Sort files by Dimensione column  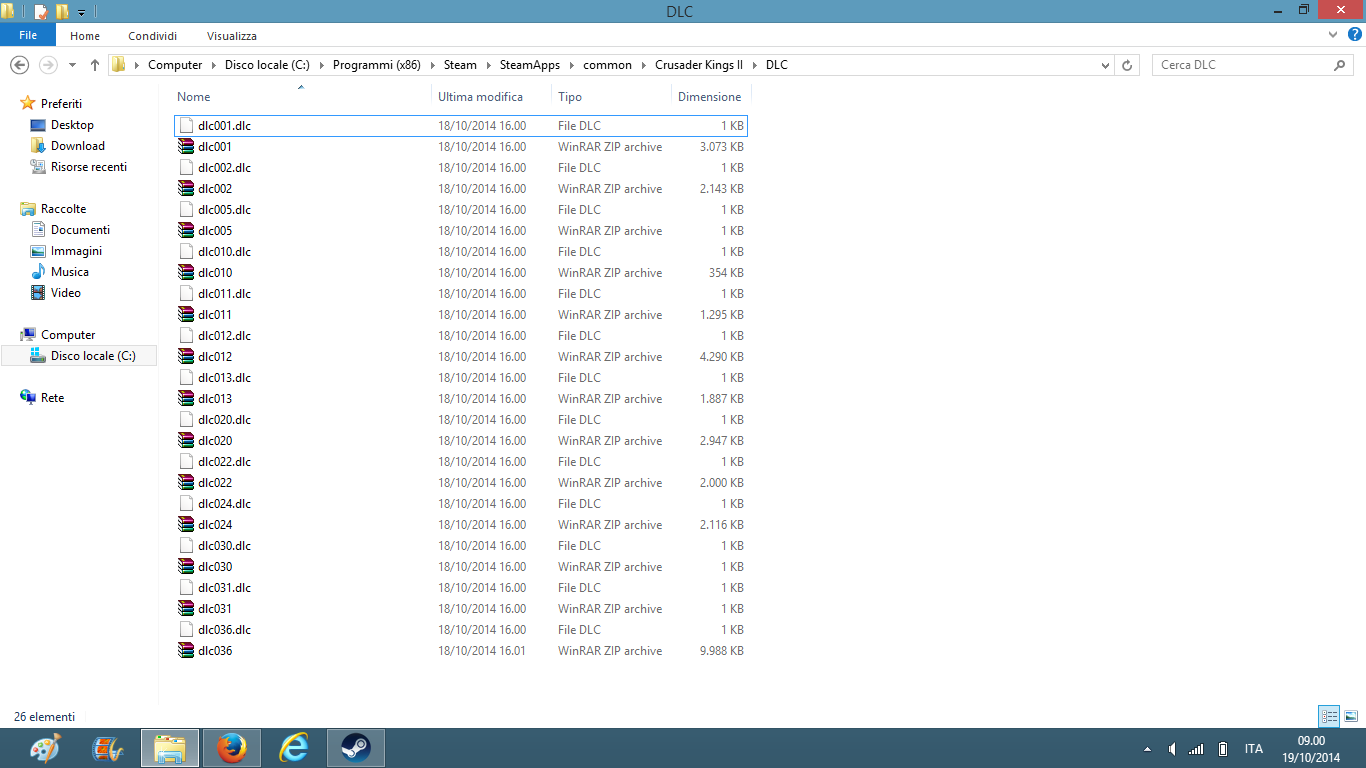tap(709, 97)
